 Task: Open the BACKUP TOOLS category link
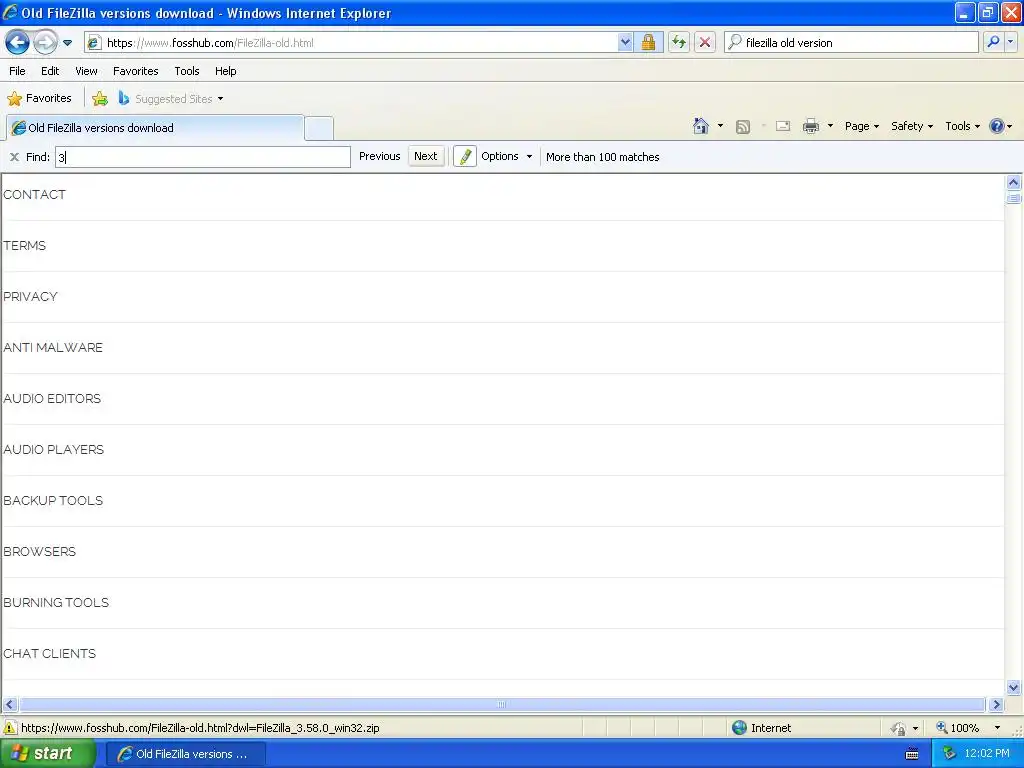coord(53,500)
